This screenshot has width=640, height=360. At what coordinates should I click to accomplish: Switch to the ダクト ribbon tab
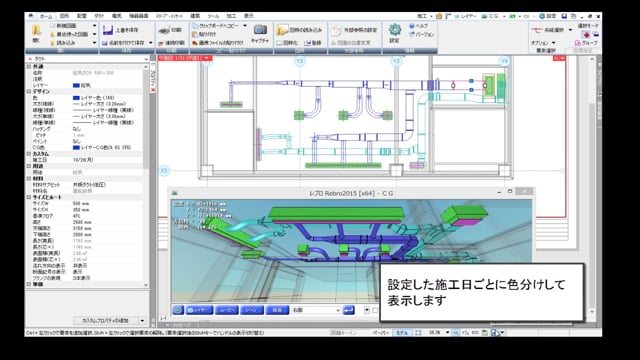click(99, 16)
